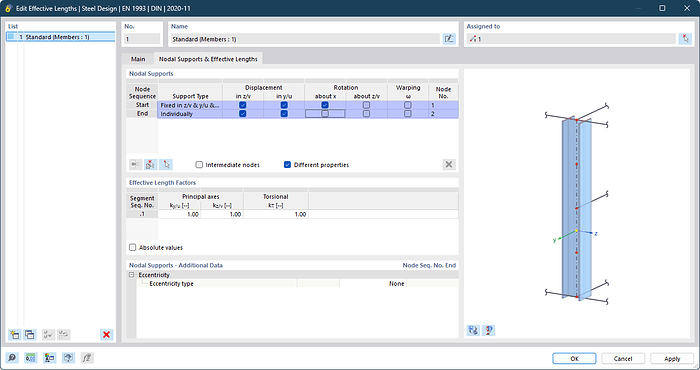Click the edit name pencil icon
700x370 pixels.
(x=449, y=39)
